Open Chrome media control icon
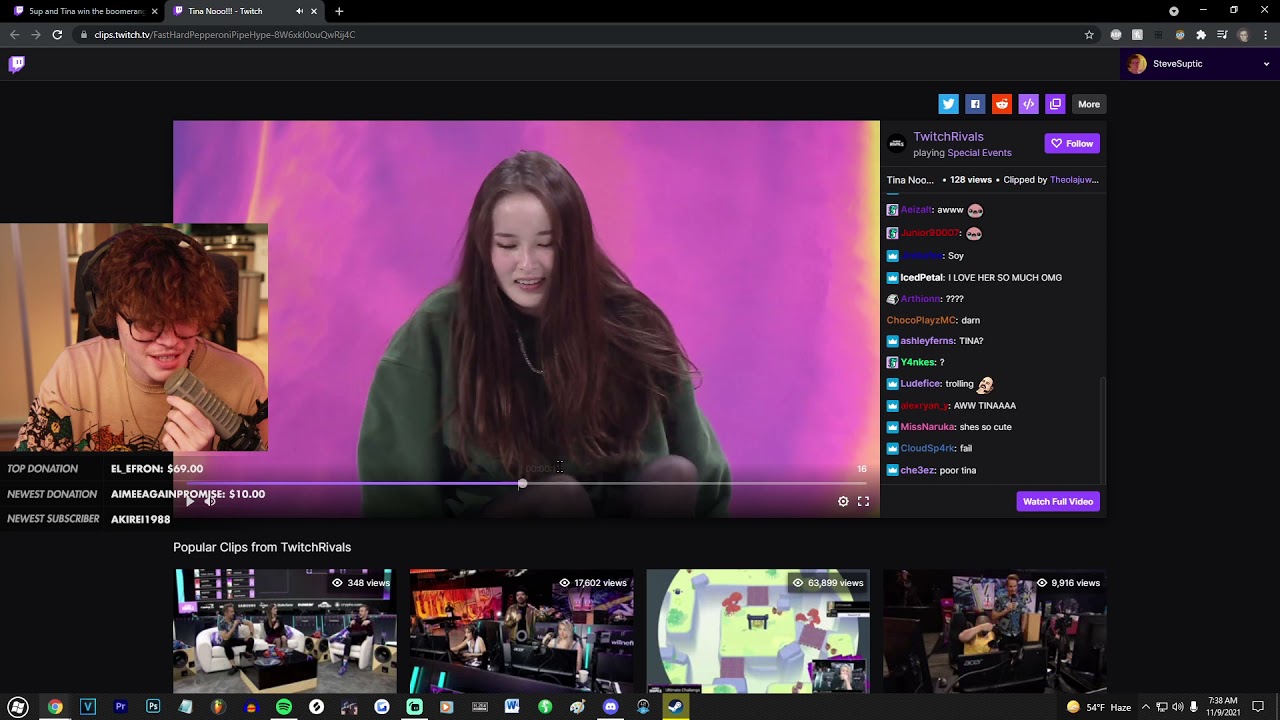 click(x=1222, y=34)
